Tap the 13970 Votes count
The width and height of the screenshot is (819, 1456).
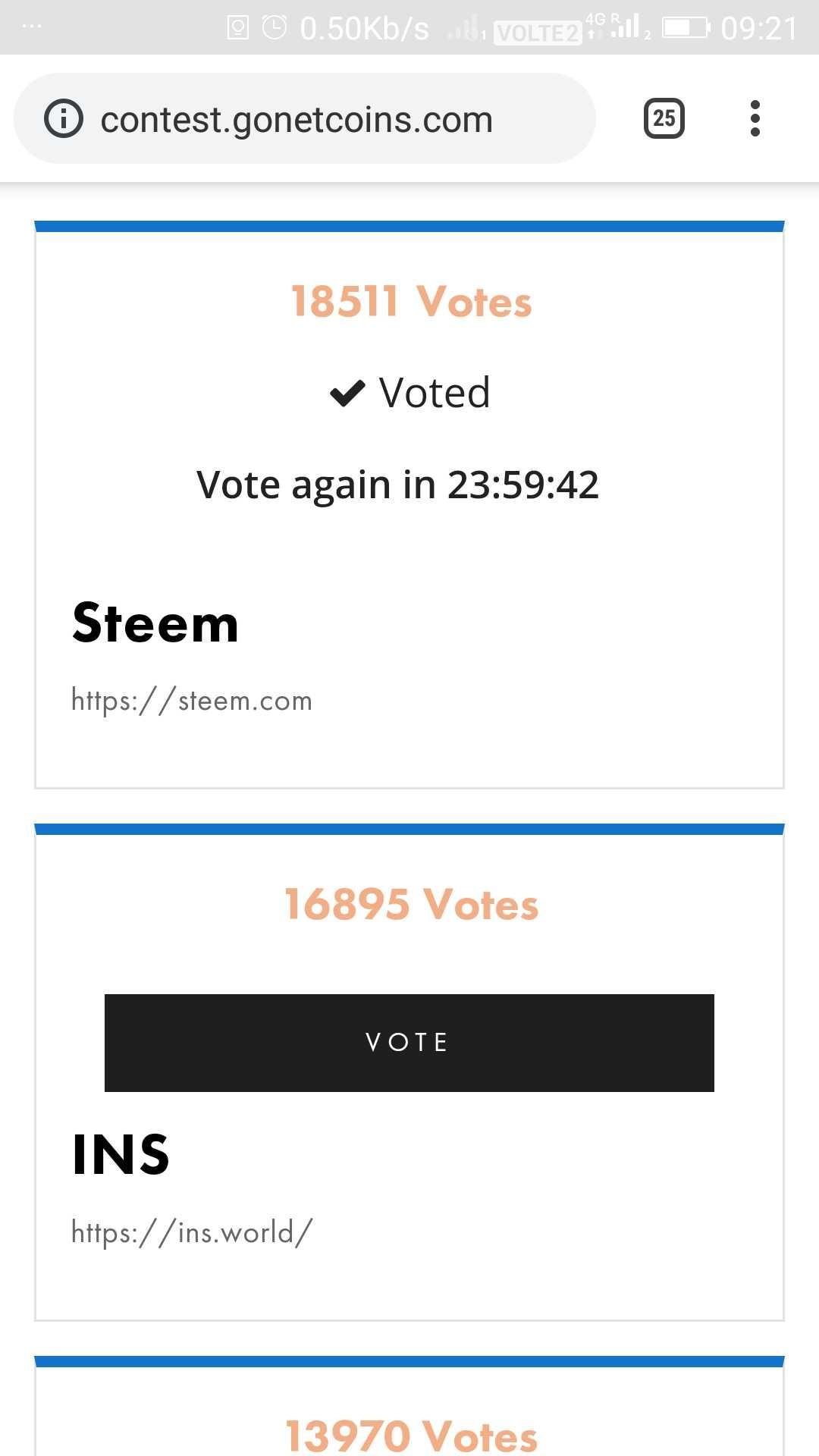pyautogui.click(x=411, y=1436)
